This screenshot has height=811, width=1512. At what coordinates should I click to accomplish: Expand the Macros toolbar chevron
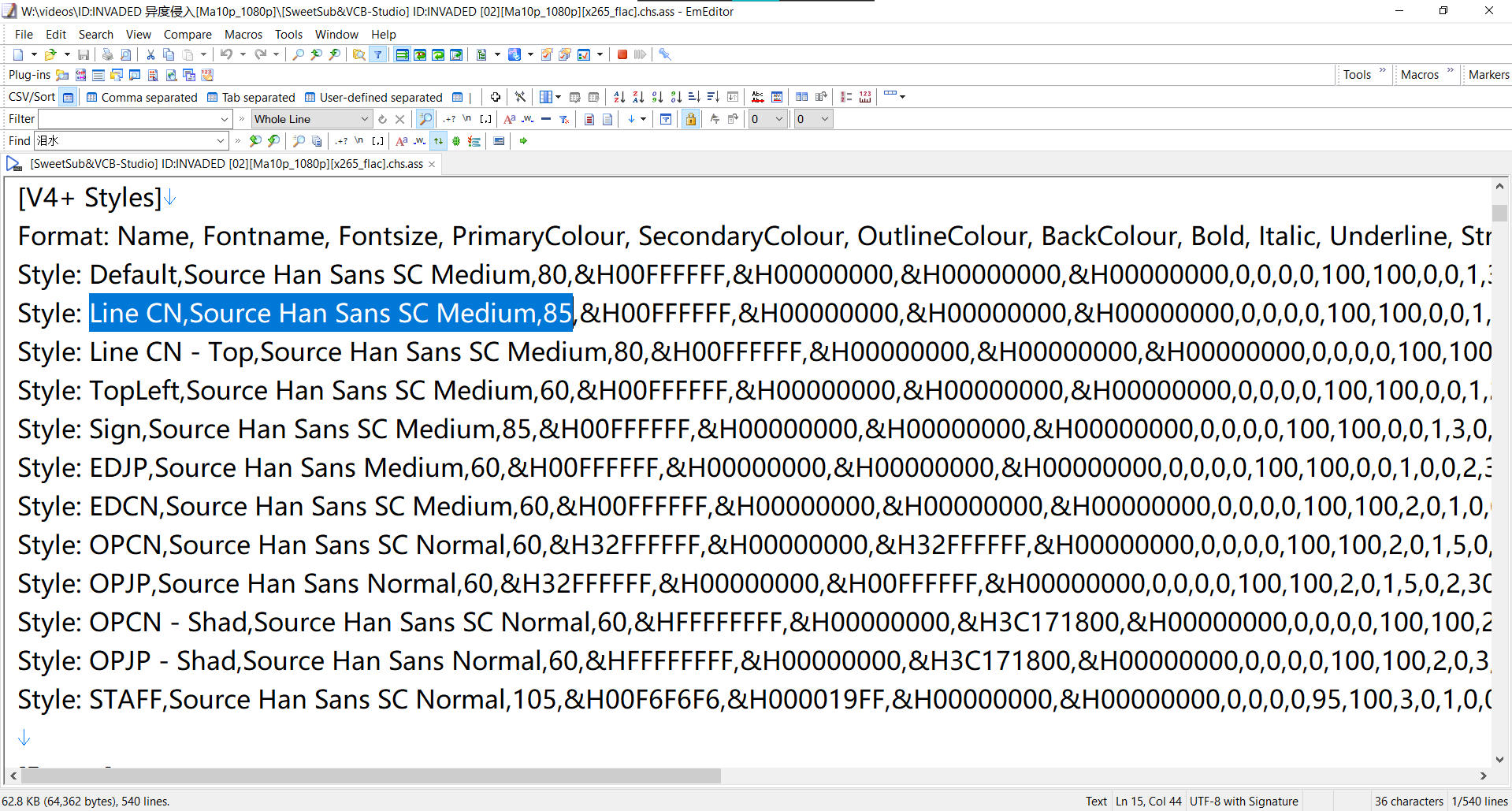pos(1450,71)
